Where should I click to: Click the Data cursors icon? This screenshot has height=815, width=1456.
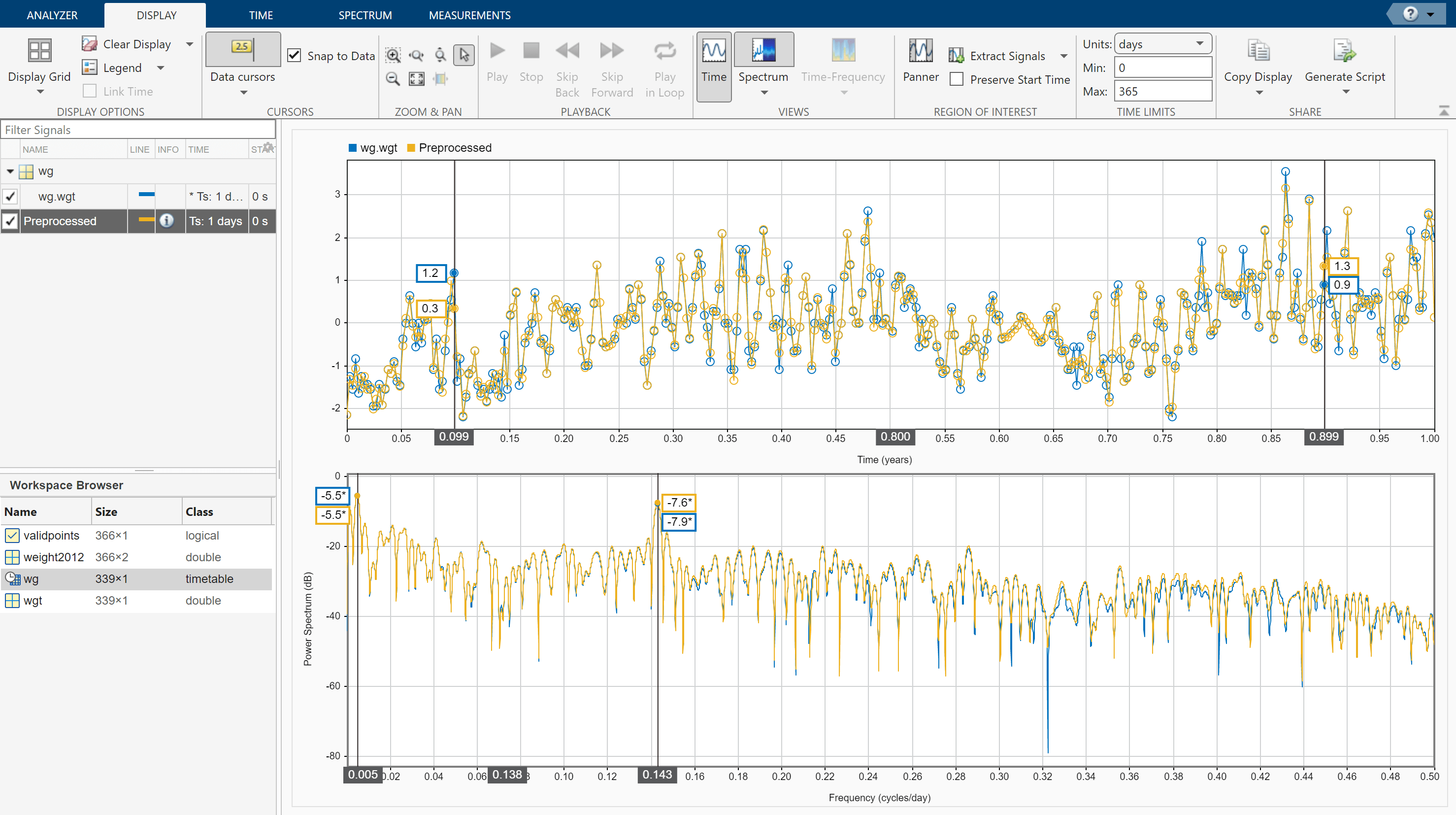coord(242,49)
